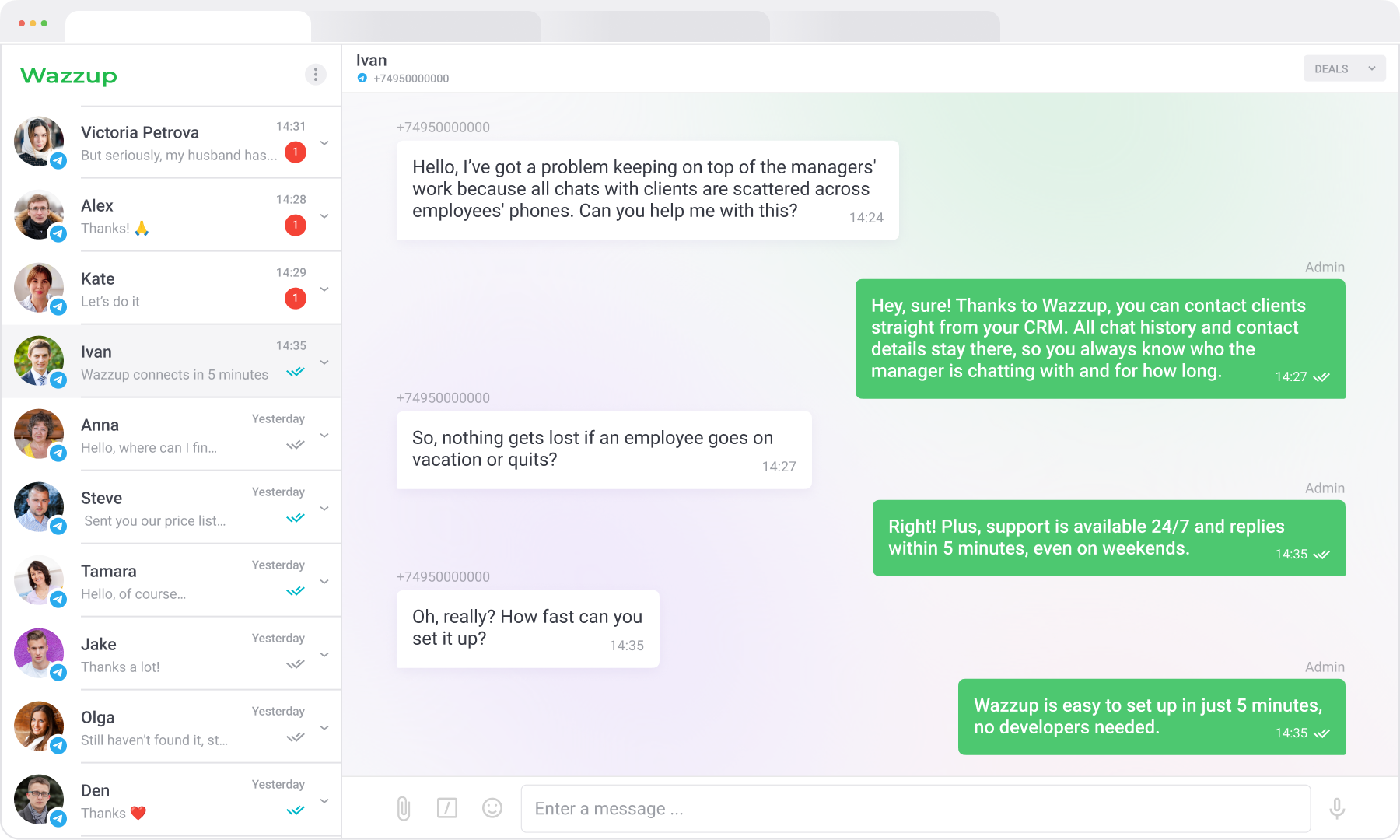Click Telegram icon beside Ivan's phone number
The height and width of the screenshot is (840, 1400).
362,79
